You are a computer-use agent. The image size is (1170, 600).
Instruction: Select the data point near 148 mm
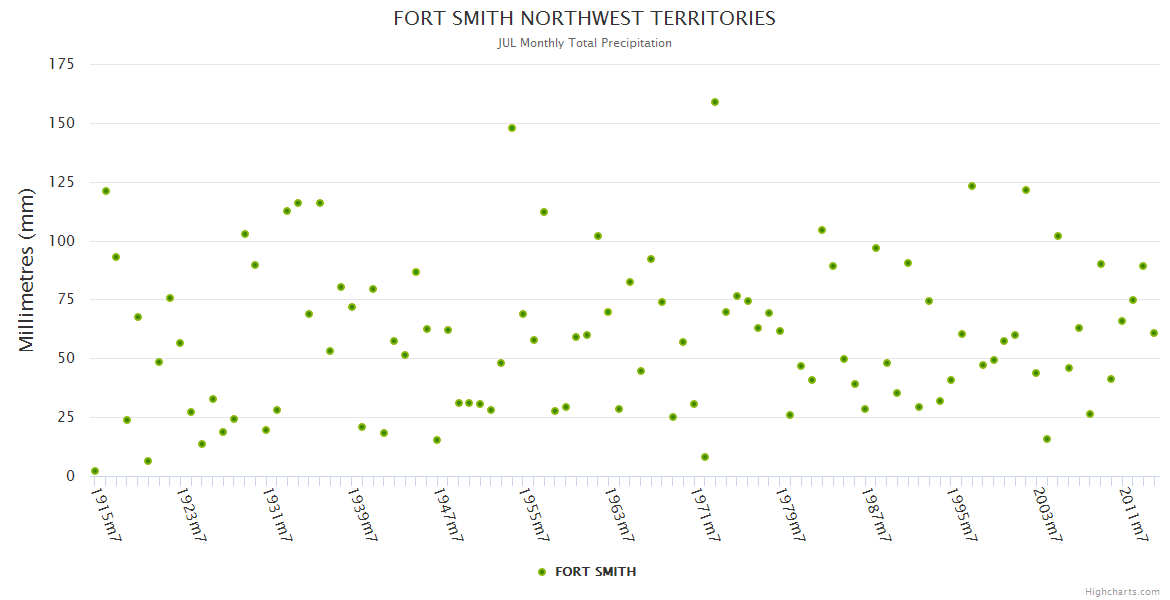click(x=512, y=128)
